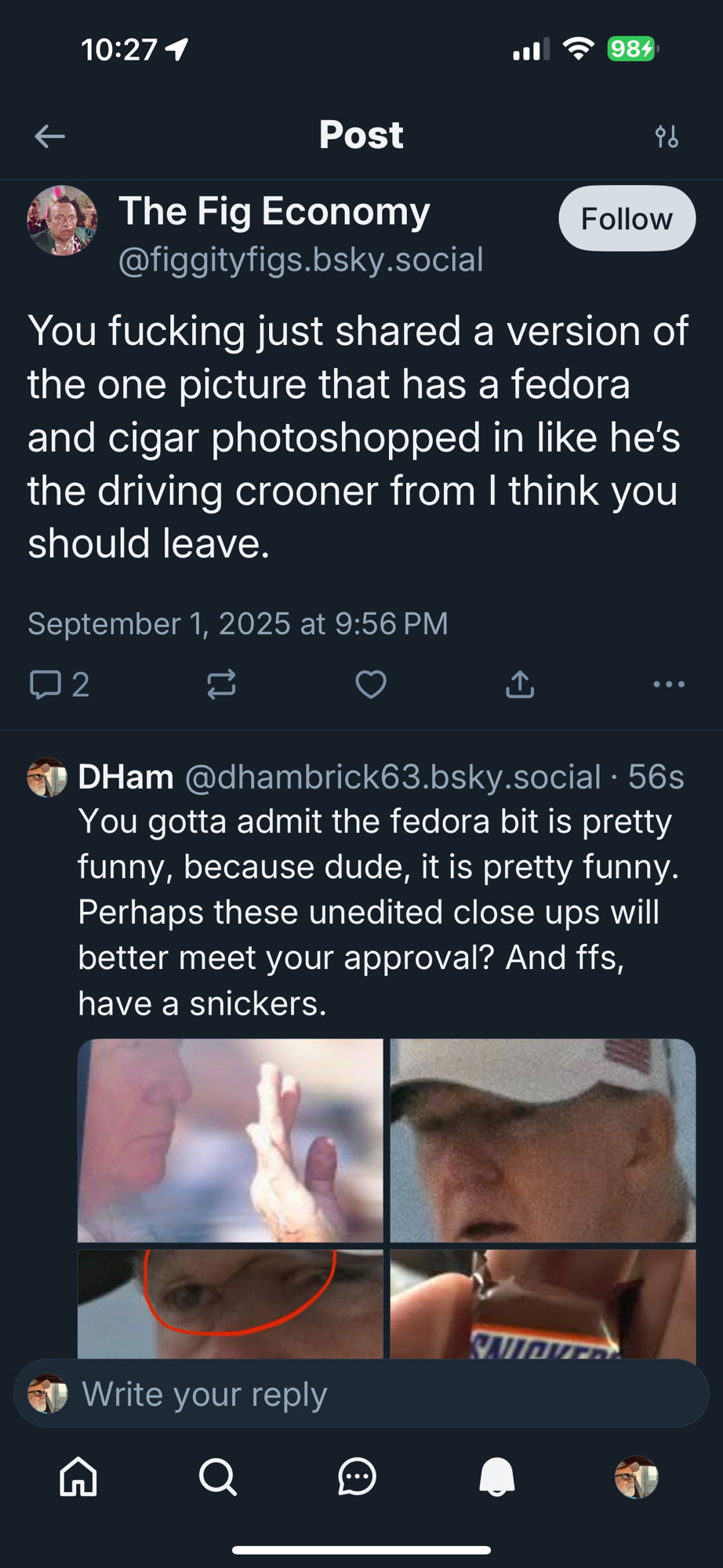Viewport: 723px width, 1568px height.
Task: Open DHam's profile name link
Action: tap(125, 777)
